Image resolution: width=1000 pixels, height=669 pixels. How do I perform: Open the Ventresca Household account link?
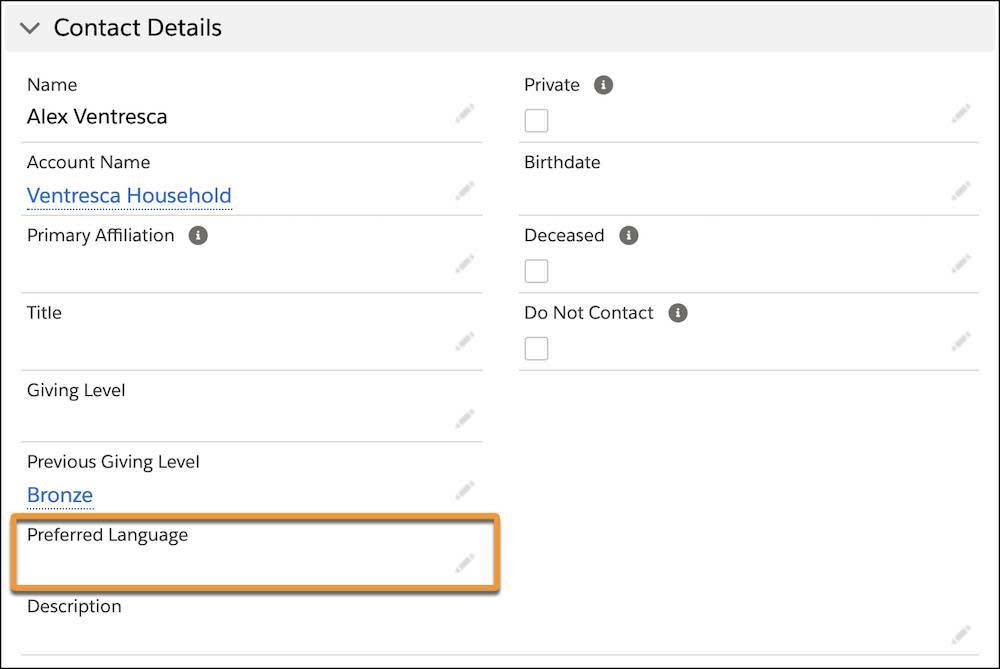(x=129, y=195)
